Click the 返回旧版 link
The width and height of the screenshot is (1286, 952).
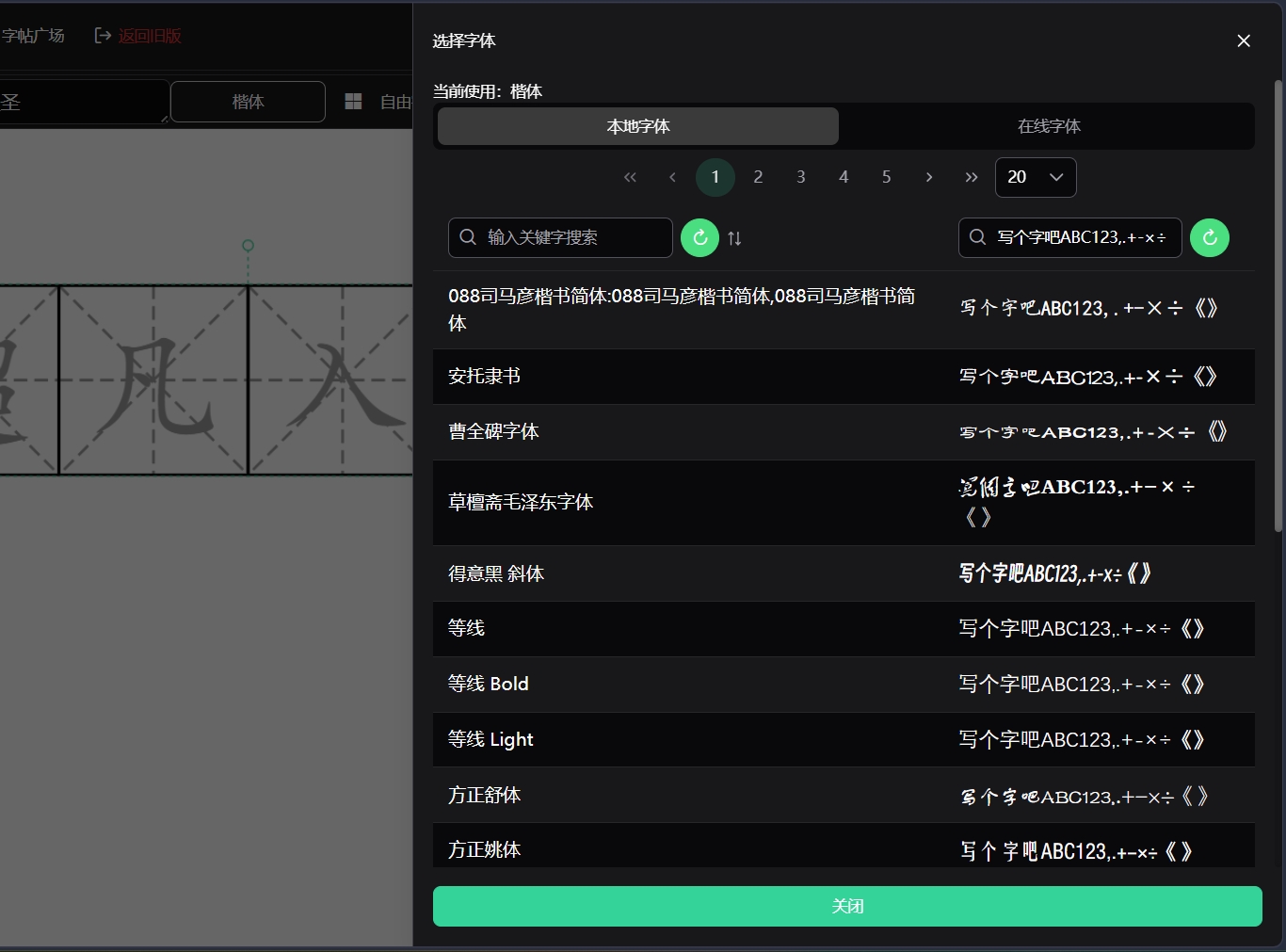(149, 35)
